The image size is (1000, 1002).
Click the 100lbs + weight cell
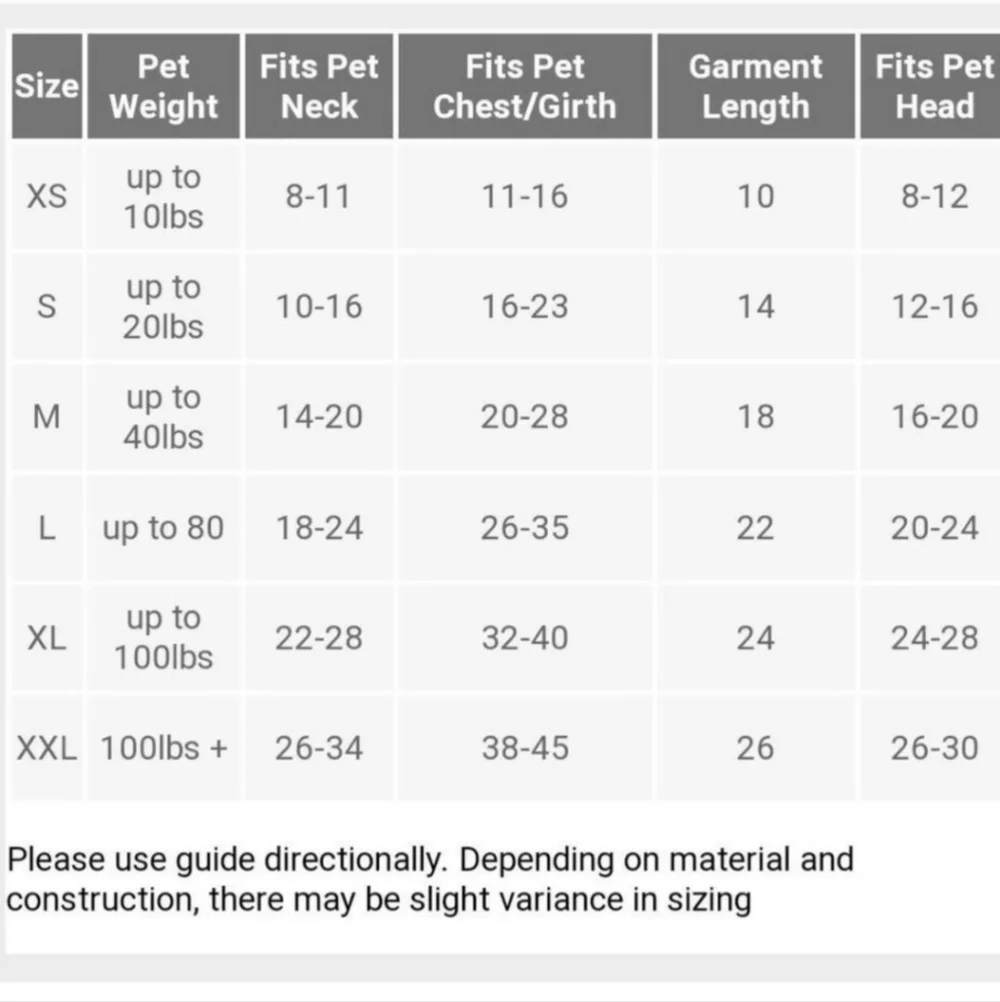[x=164, y=748]
